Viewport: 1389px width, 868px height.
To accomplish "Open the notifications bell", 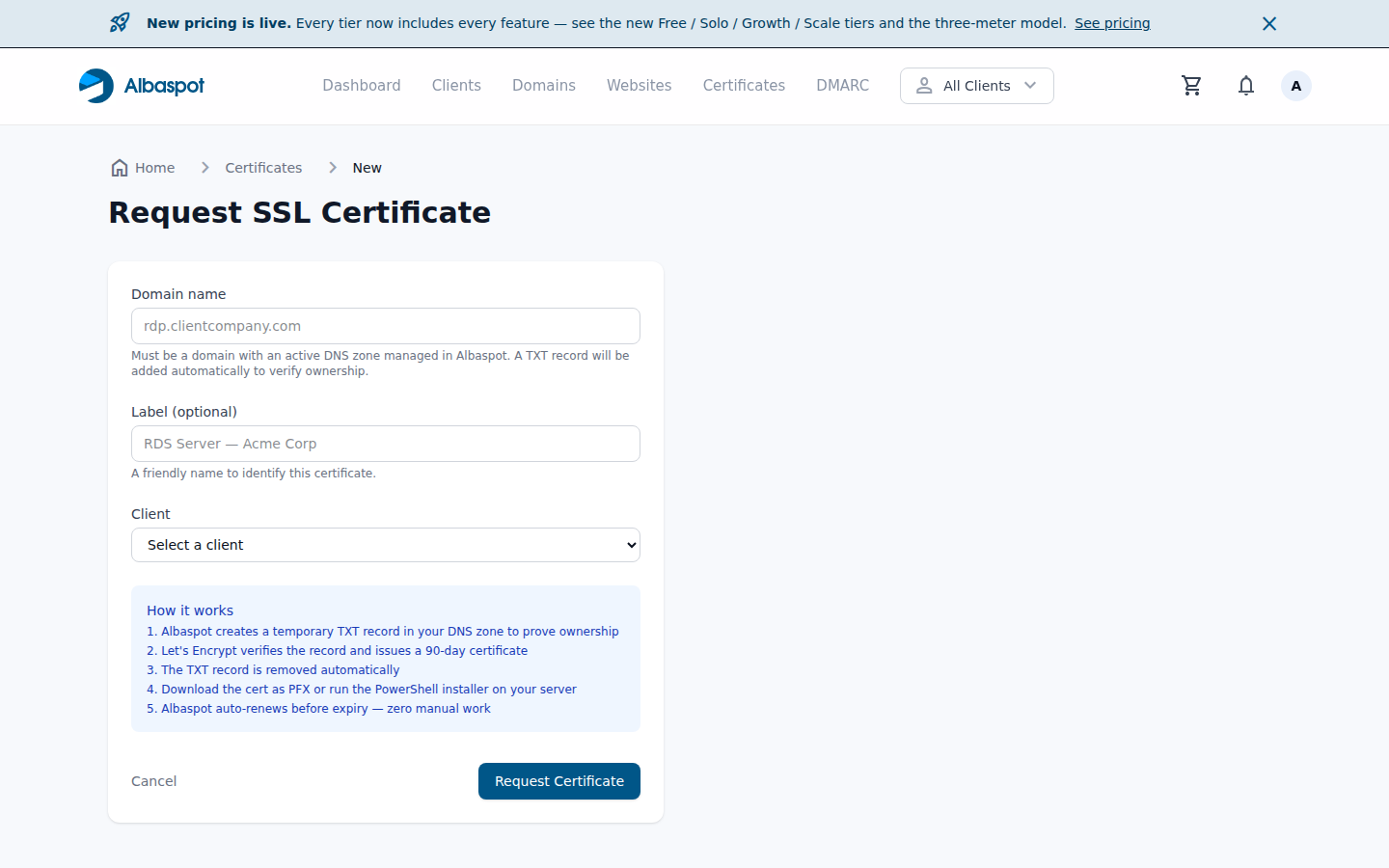I will (x=1246, y=86).
